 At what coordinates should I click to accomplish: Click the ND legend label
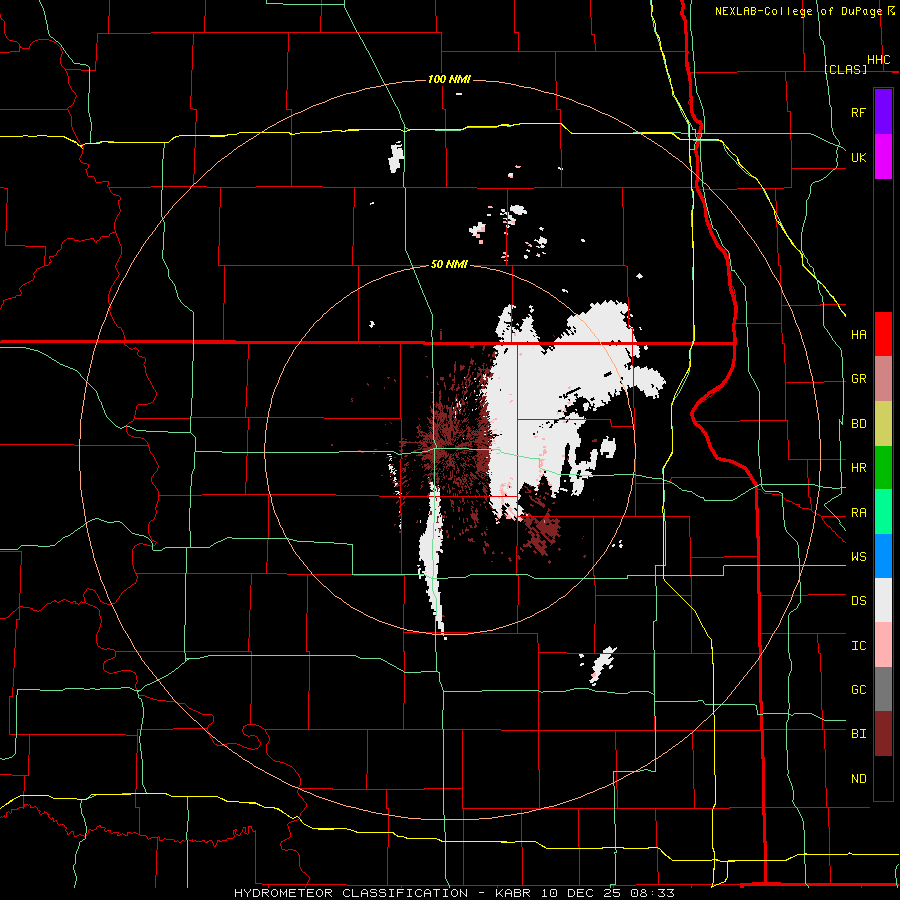(x=858, y=779)
